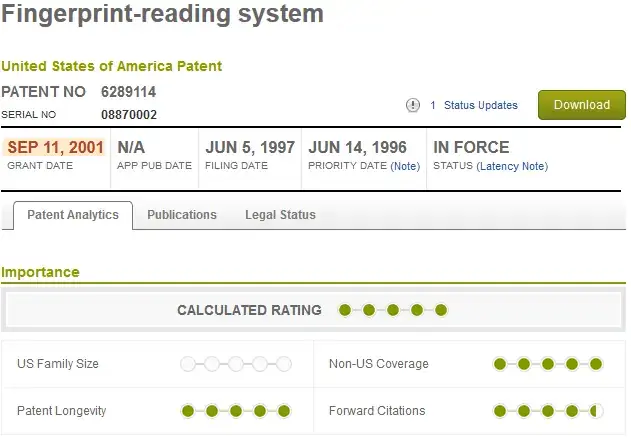Viewport: 631px width, 439px height.
Task: Open the priority date Note link
Action: 405,166
